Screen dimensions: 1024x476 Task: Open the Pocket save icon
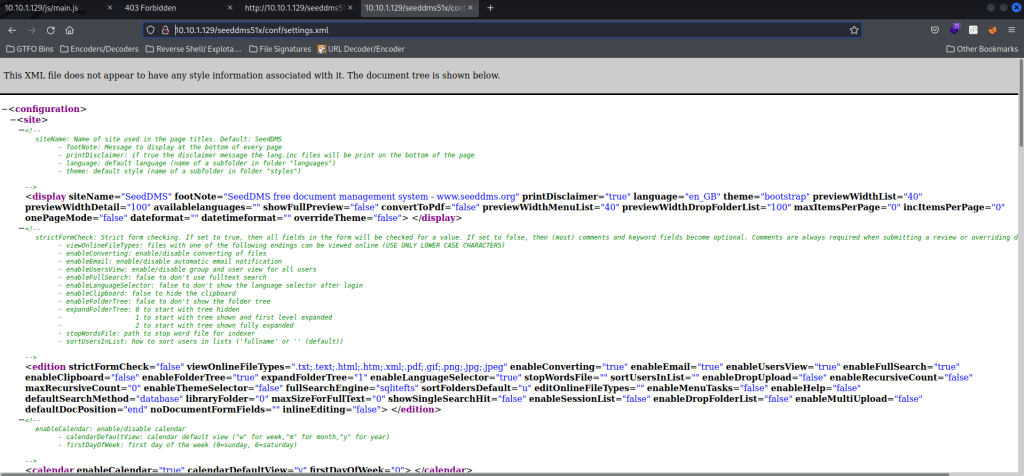[x=934, y=30]
